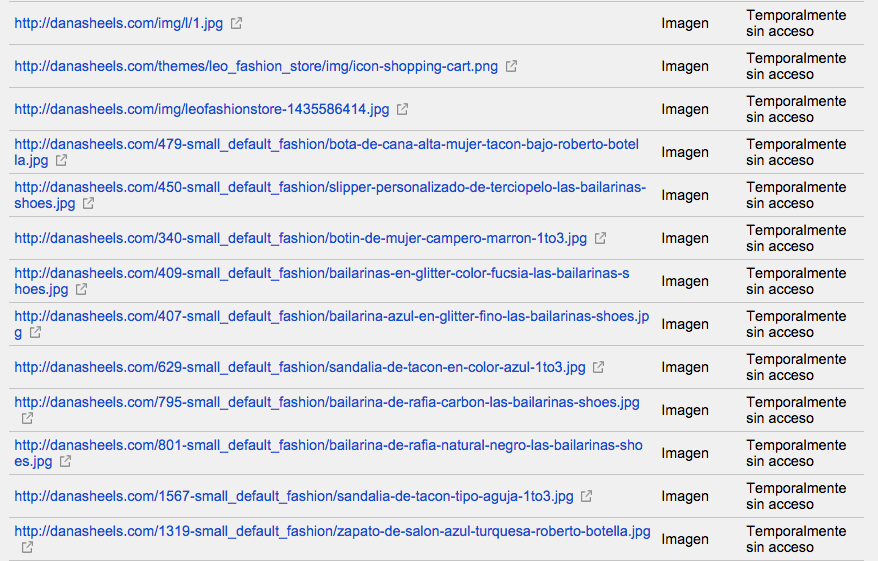The width and height of the screenshot is (878, 561).
Task: Open the 479-small_default_fashion bota-de-cana-alta link
Action: click(326, 152)
